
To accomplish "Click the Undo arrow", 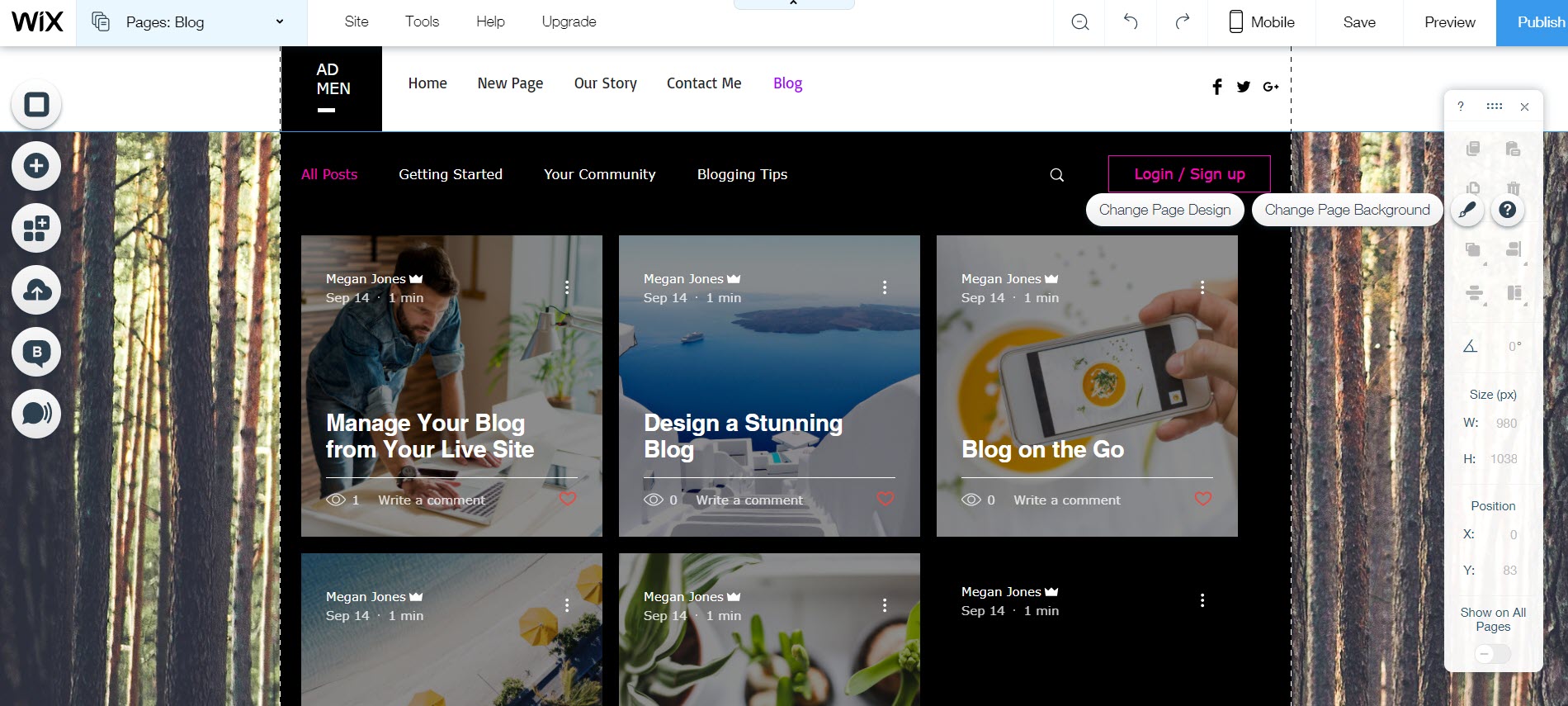I will coord(1131,21).
